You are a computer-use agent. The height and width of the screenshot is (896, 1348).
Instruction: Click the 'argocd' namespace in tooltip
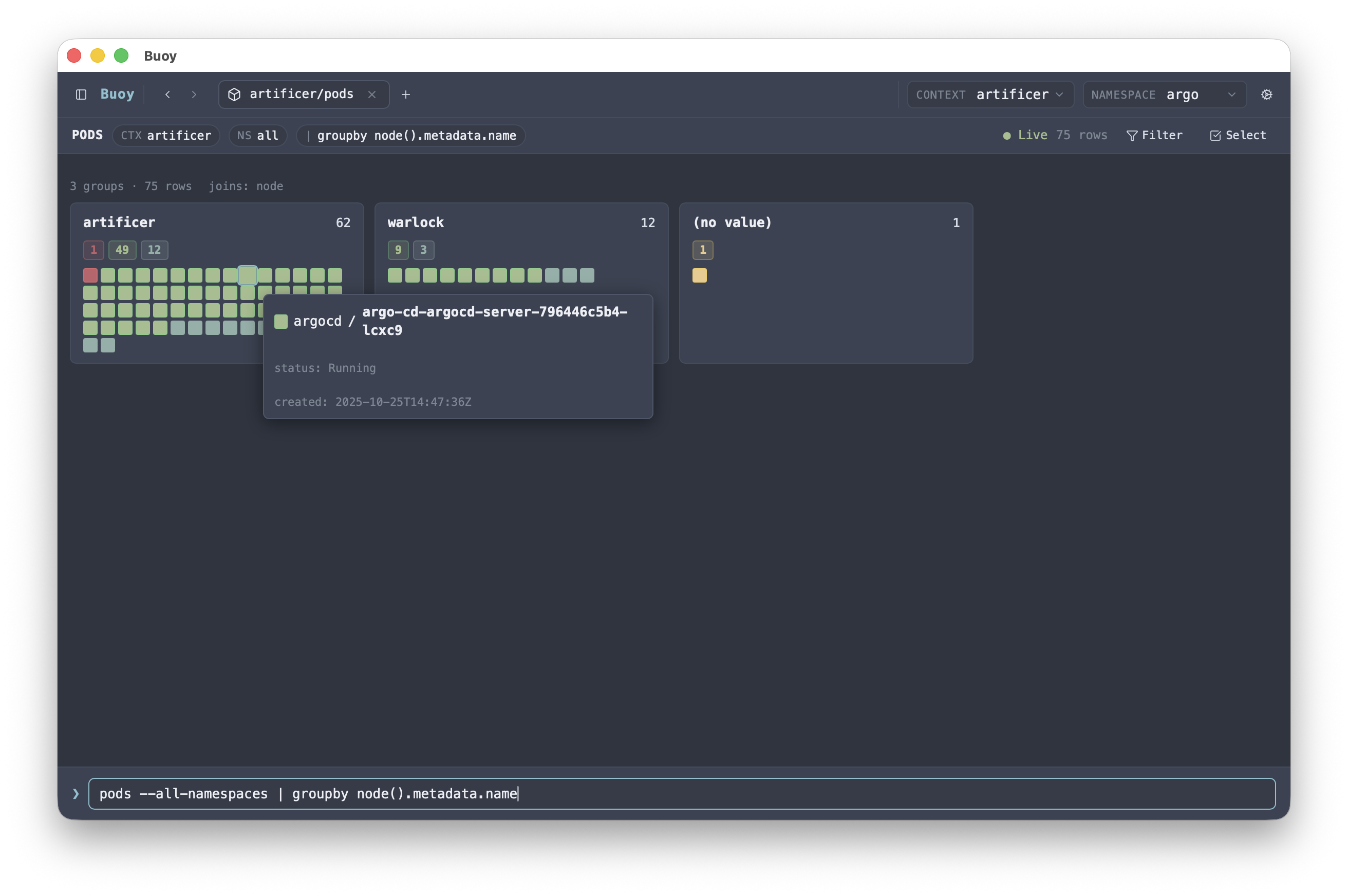317,321
